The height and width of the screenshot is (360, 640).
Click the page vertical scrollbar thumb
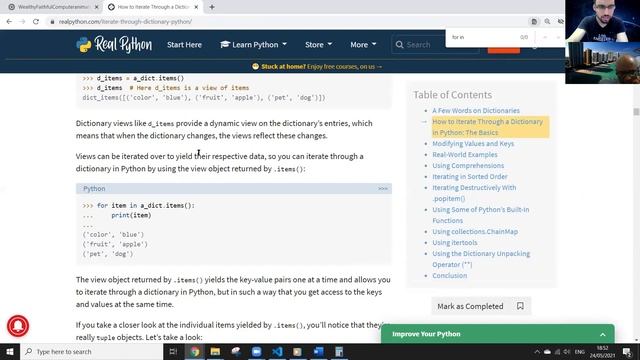pyautogui.click(x=636, y=112)
